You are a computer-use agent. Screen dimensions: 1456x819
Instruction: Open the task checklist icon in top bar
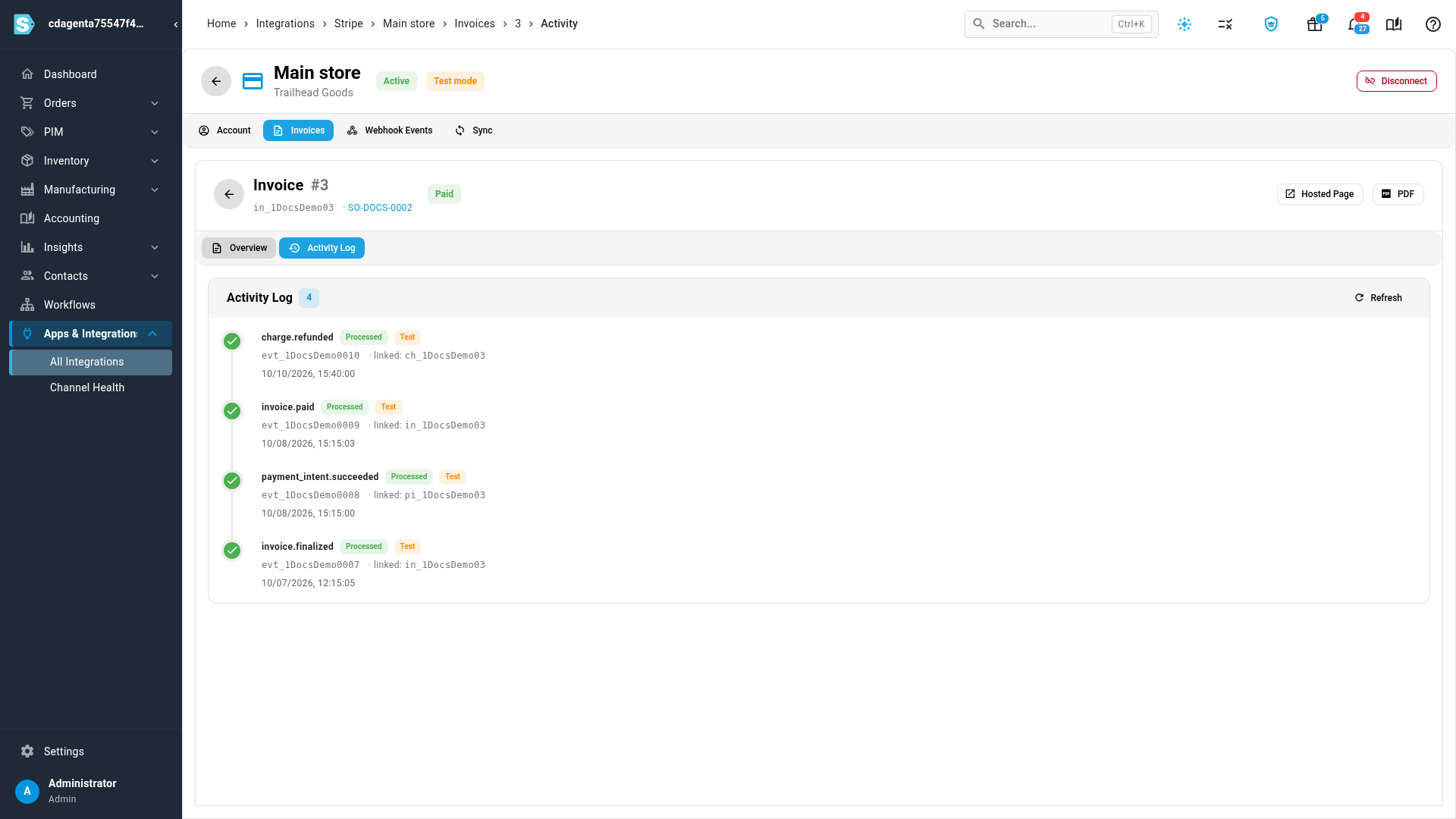[x=1225, y=24]
